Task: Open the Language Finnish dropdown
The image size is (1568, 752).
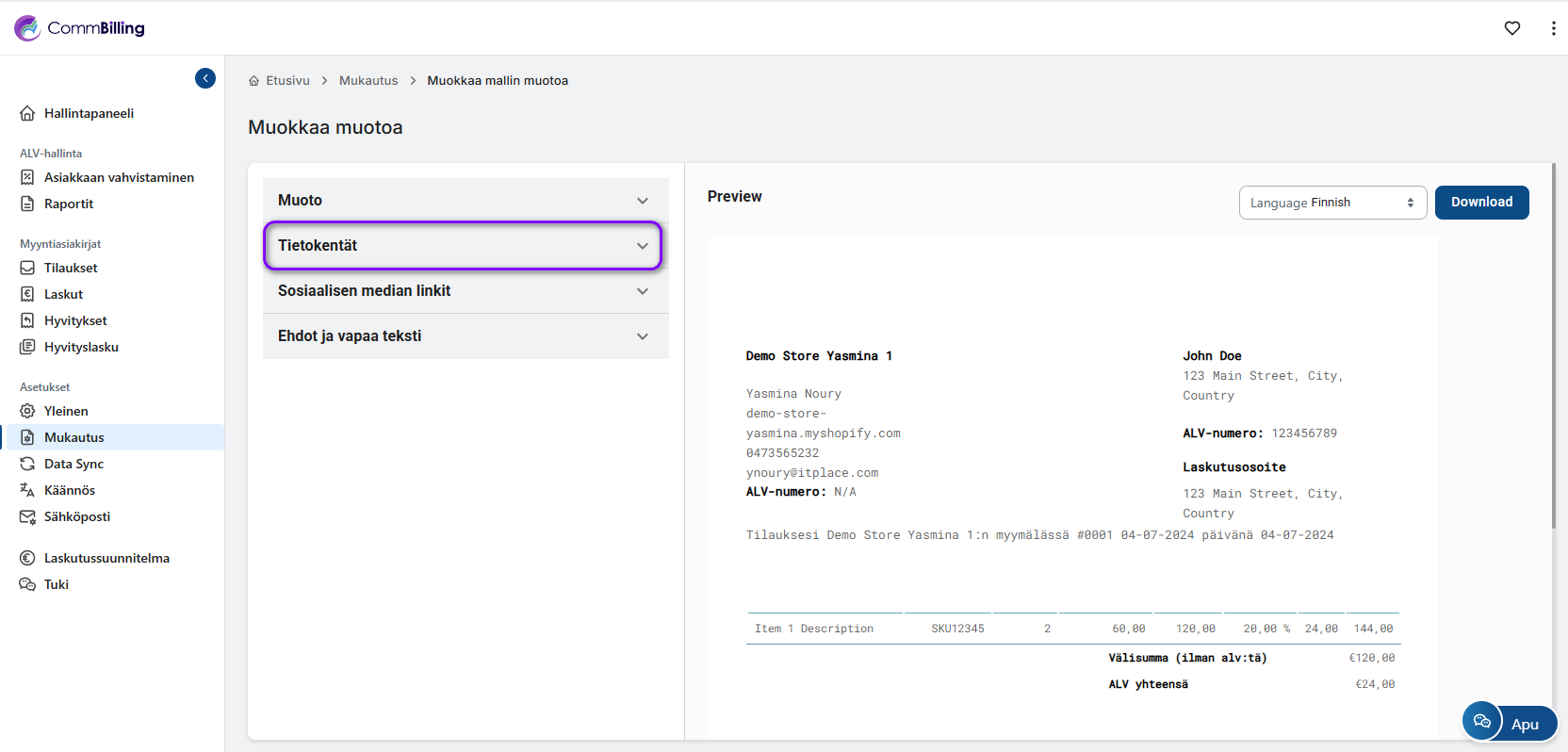Action: [1332, 203]
